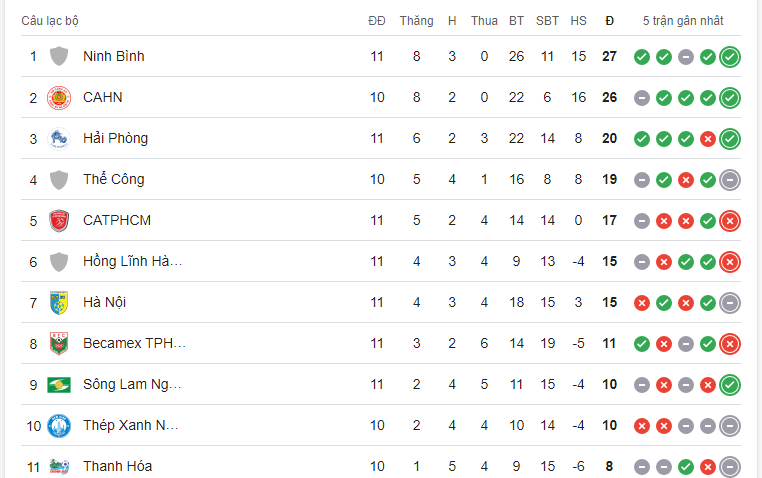Viewport: 762px width, 478px height.
Task: Click the Thép Xanh Nam Định club logo
Action: click(x=59, y=425)
